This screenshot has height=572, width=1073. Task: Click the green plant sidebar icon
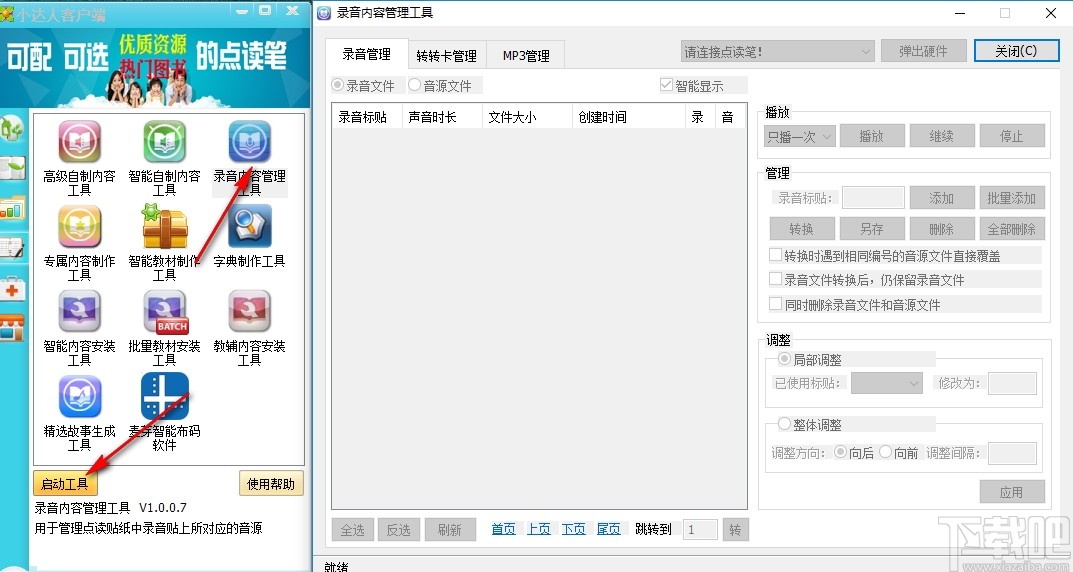click(11, 129)
